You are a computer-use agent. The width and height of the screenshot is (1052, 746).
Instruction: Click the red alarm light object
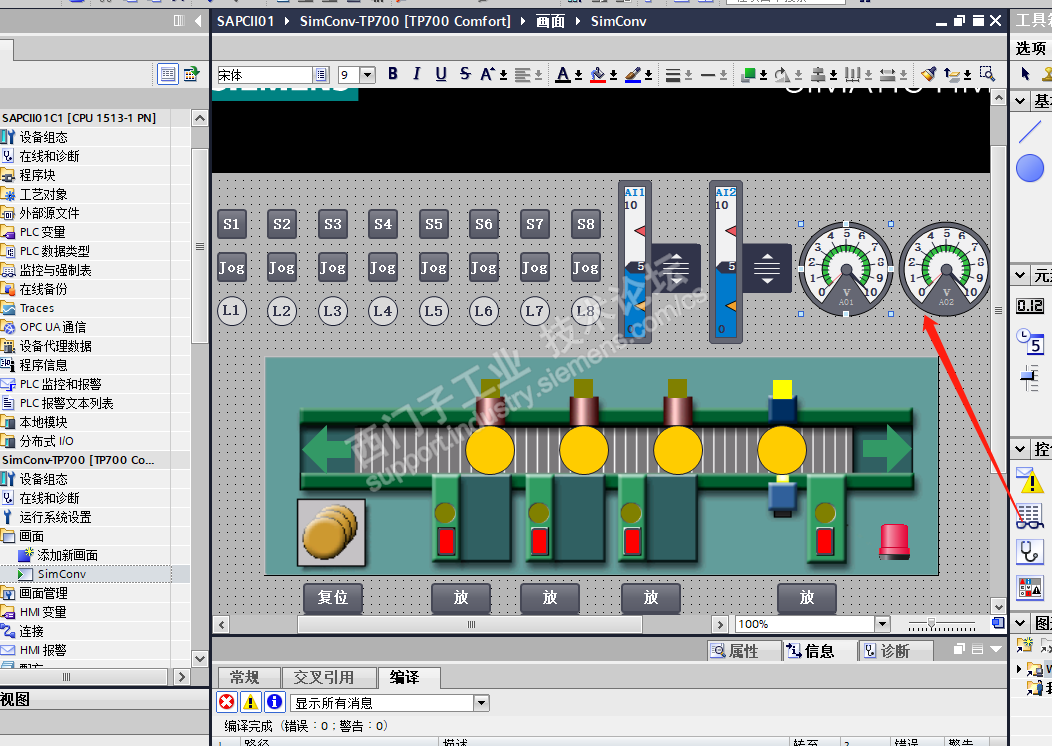pos(894,542)
